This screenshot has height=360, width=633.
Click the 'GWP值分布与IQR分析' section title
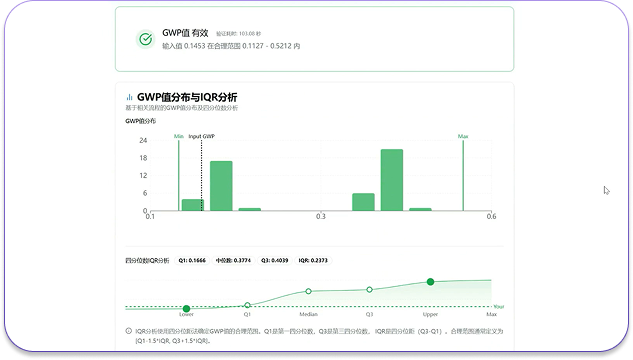pos(187,97)
